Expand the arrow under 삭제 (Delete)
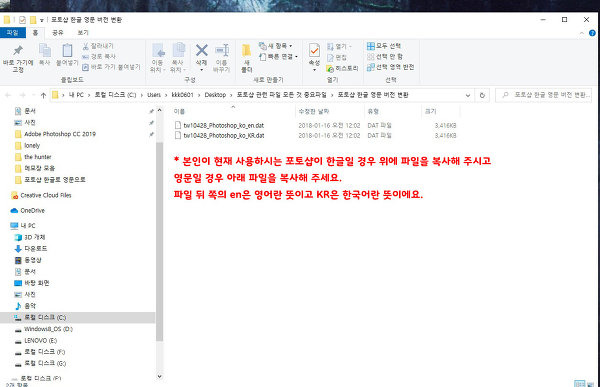The image size is (600, 387). tap(201, 70)
